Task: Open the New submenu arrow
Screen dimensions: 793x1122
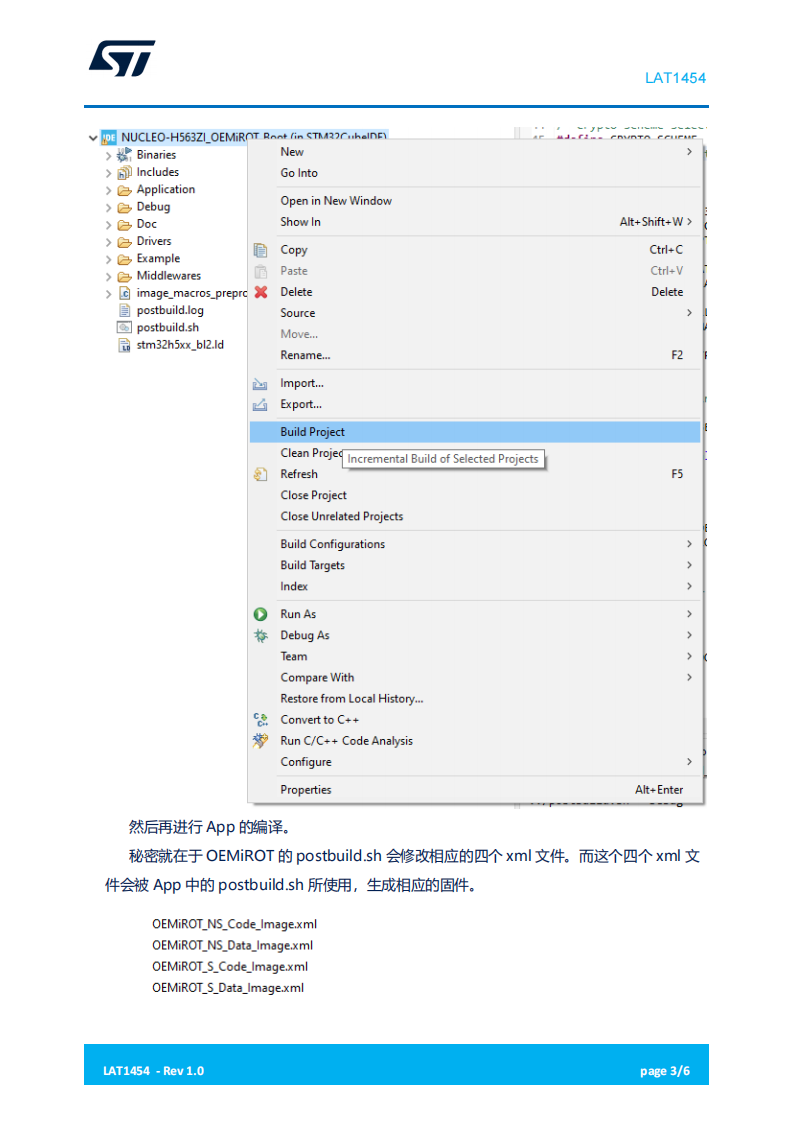Action: (x=689, y=152)
